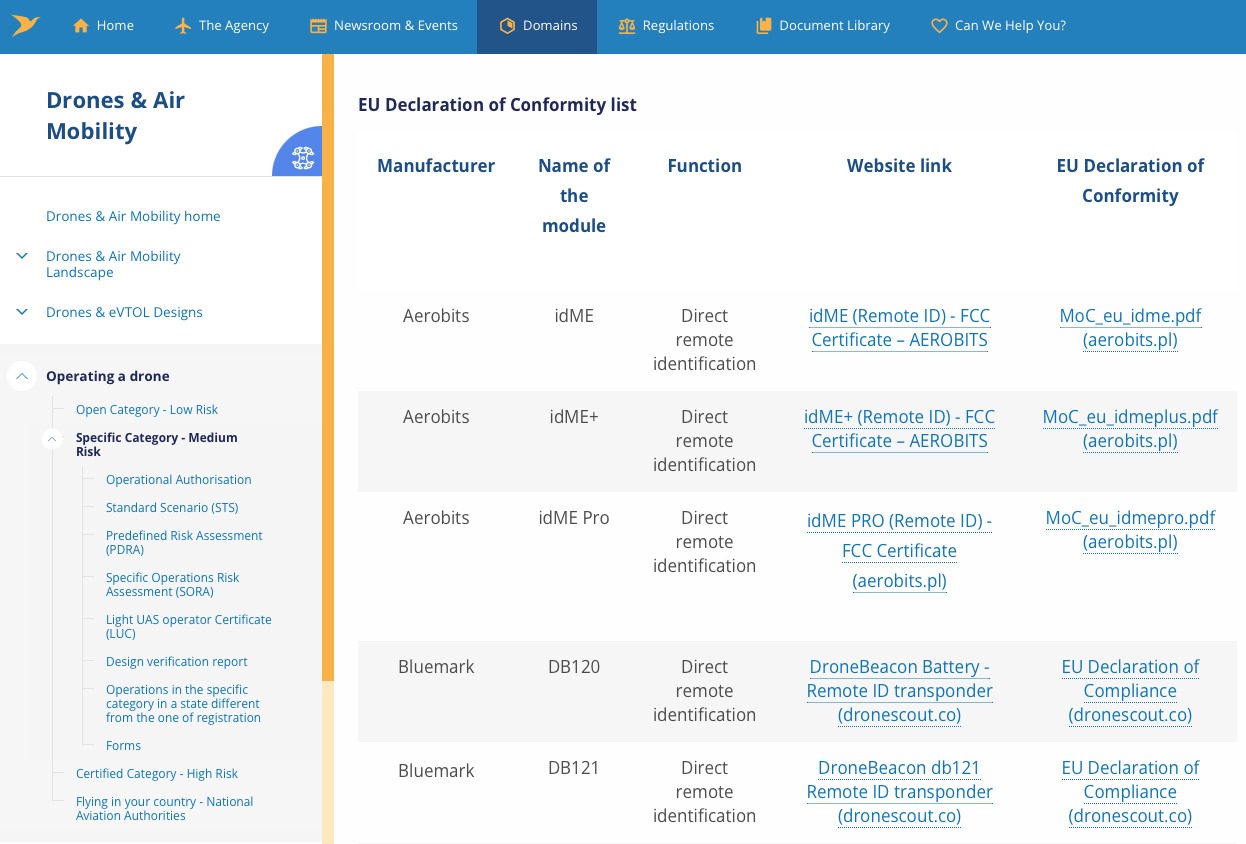Open Standard Scenario (STS) page
This screenshot has height=844, width=1246.
[x=172, y=508]
